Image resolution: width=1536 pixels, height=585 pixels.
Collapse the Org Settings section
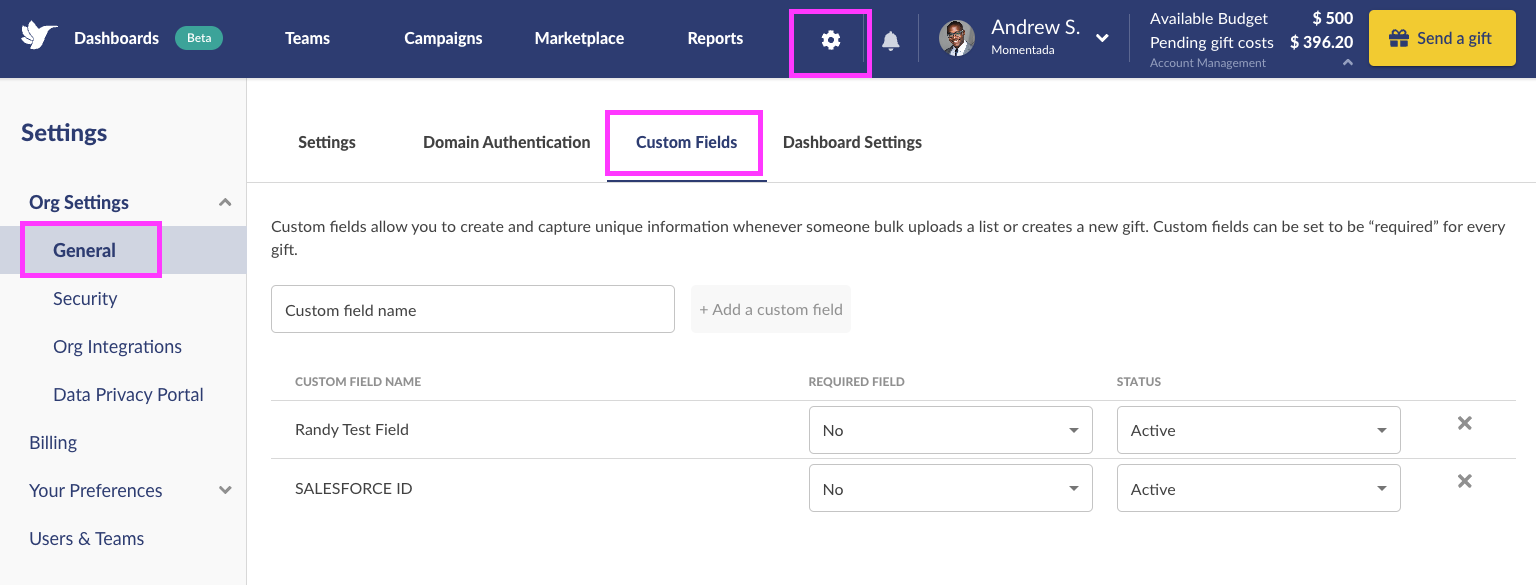click(225, 202)
